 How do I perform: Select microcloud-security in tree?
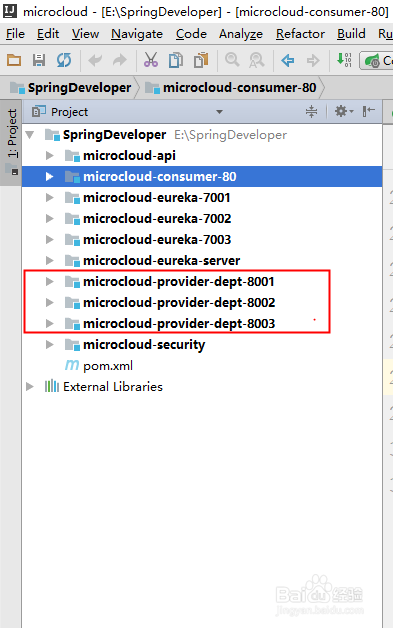coord(202,344)
